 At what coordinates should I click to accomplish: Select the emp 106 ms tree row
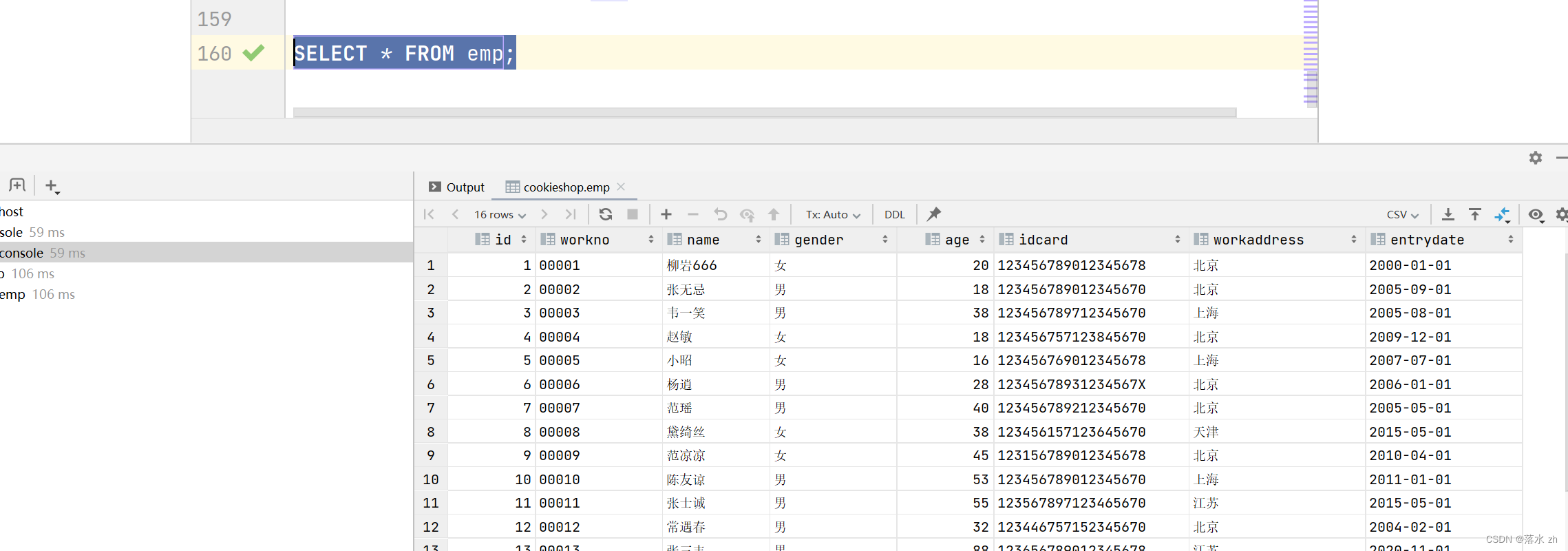(206, 294)
